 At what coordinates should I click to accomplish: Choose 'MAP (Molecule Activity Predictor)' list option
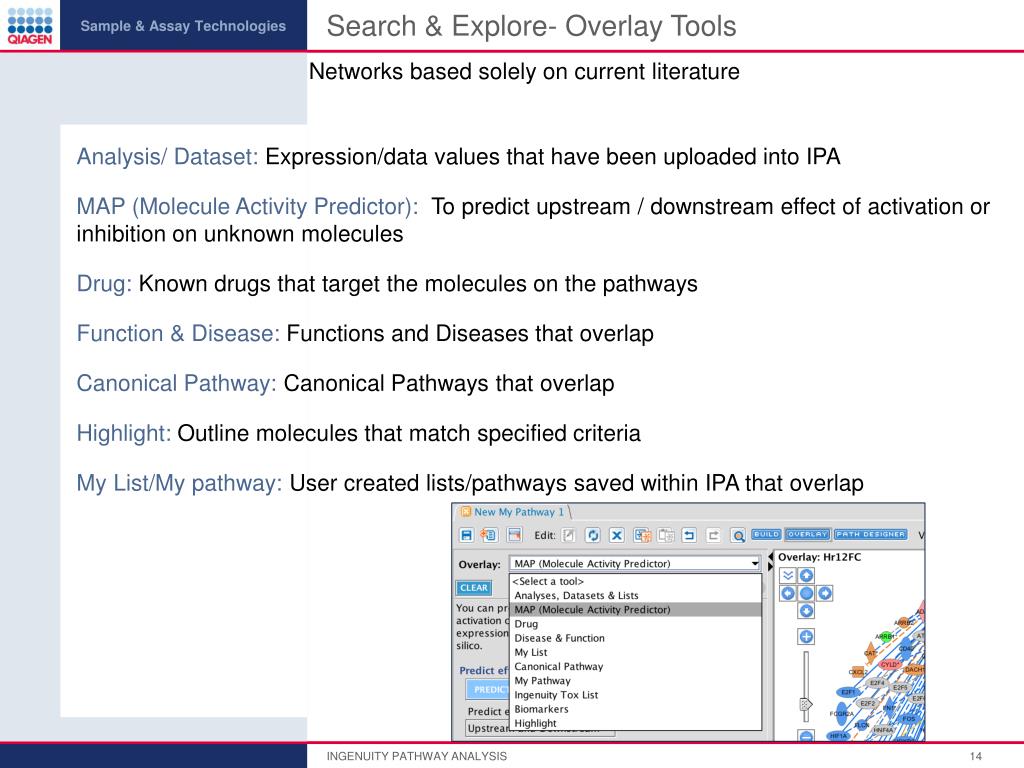click(635, 609)
